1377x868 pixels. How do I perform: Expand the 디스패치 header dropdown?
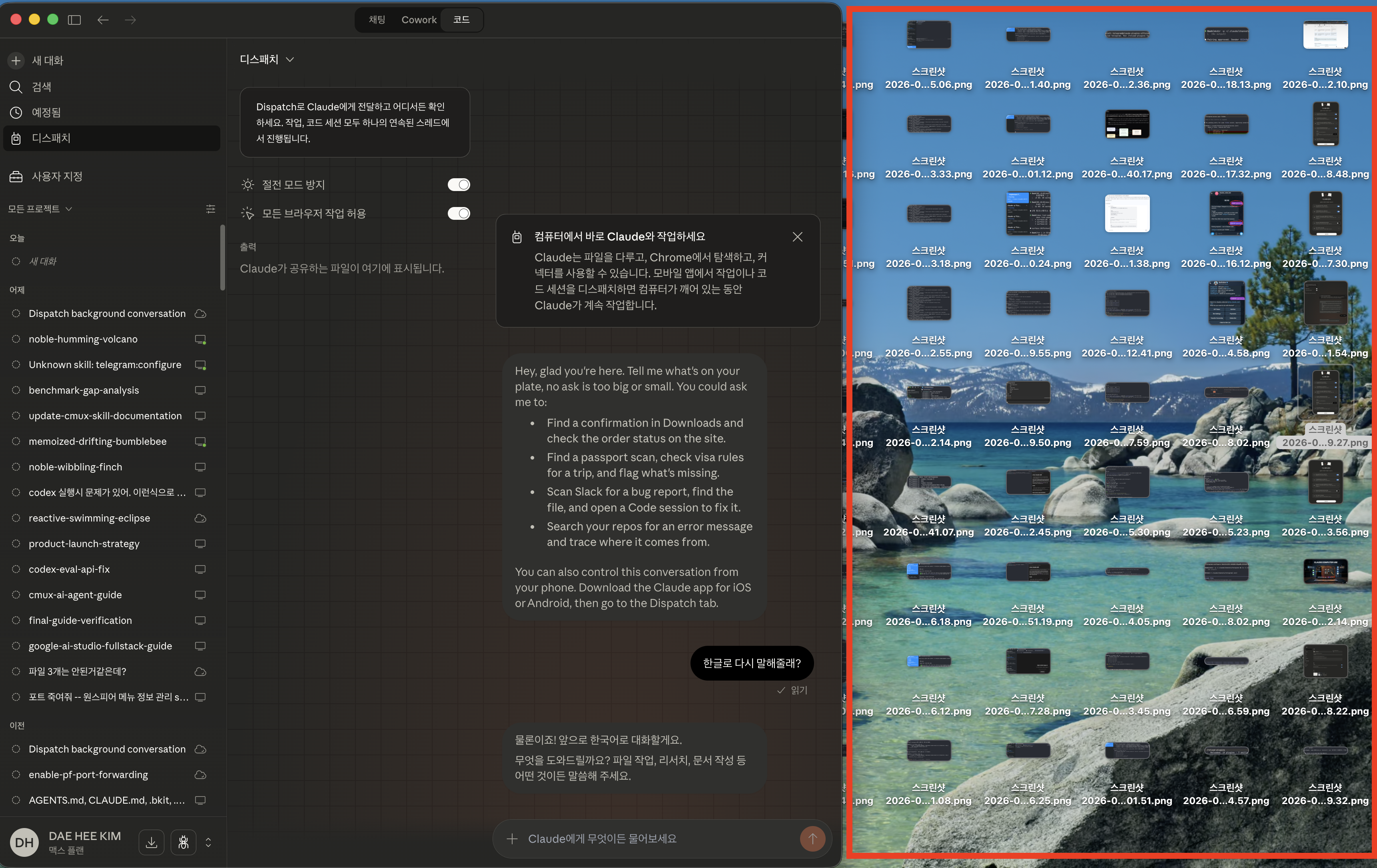coord(267,60)
